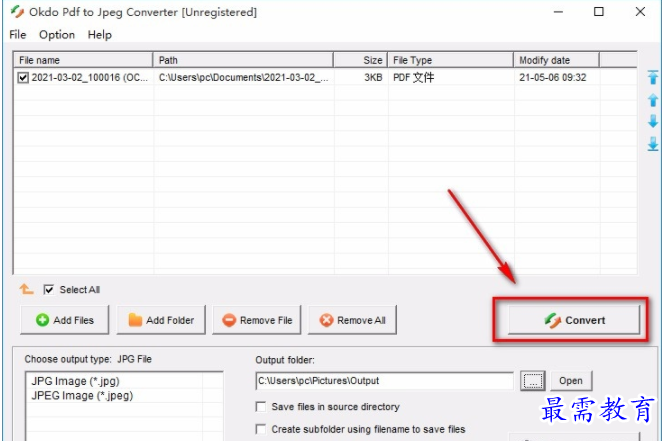Click the path cell C:\Users\pc\Documents\2021-03-02_...

point(243,77)
